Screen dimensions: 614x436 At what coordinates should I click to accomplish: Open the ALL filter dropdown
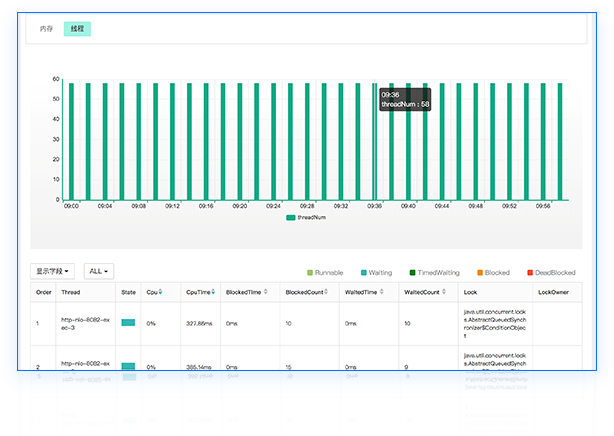click(99, 271)
